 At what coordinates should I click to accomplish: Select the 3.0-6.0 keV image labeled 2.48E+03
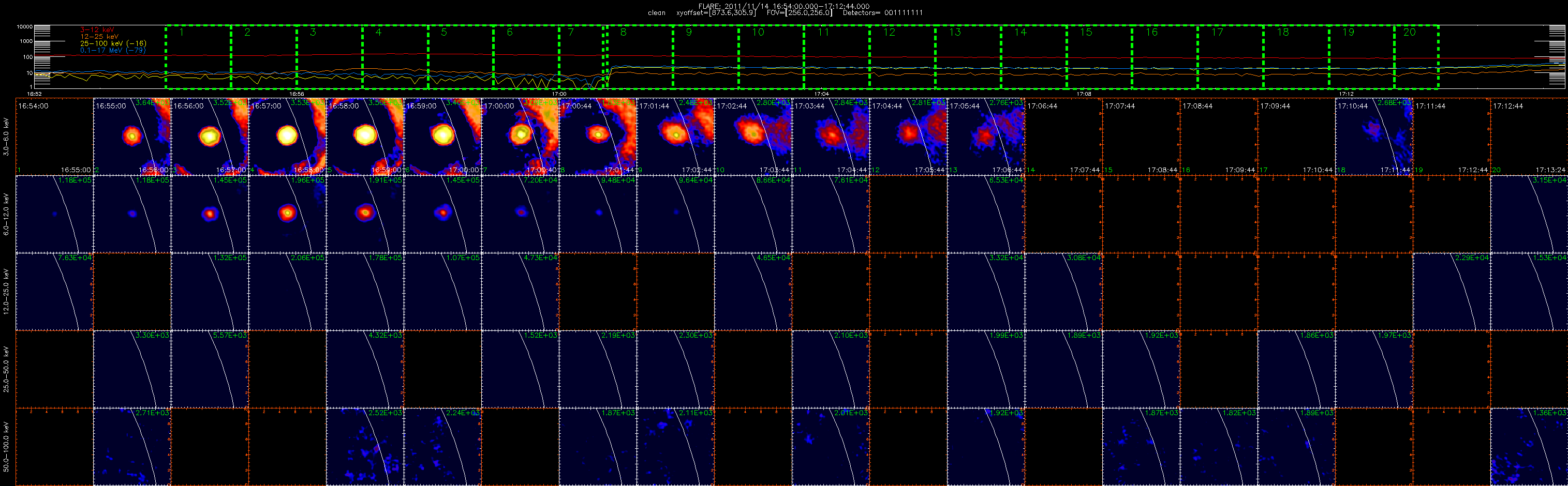pos(676,136)
